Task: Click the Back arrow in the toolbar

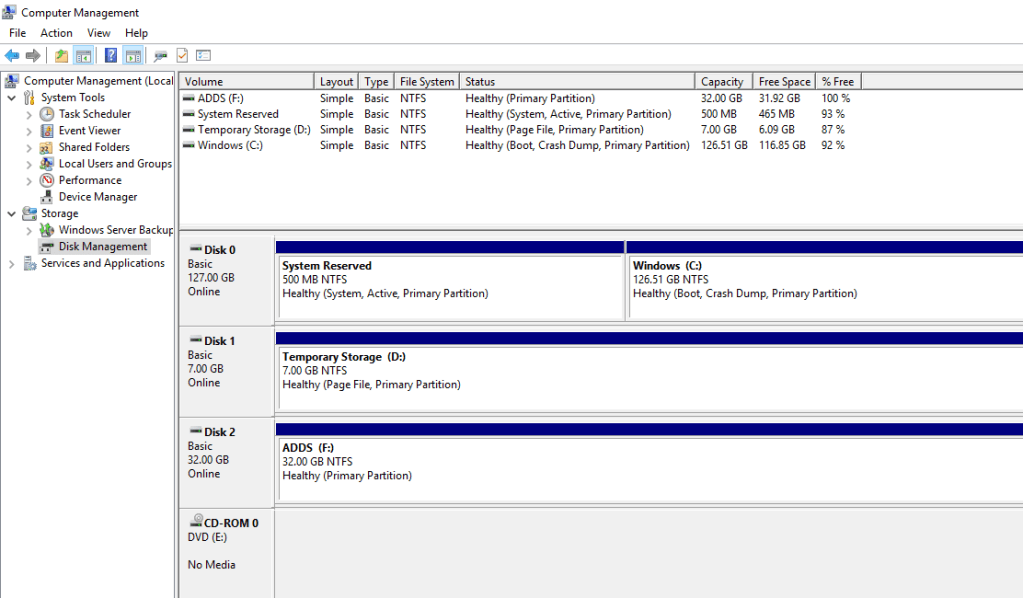Action: click(12, 56)
